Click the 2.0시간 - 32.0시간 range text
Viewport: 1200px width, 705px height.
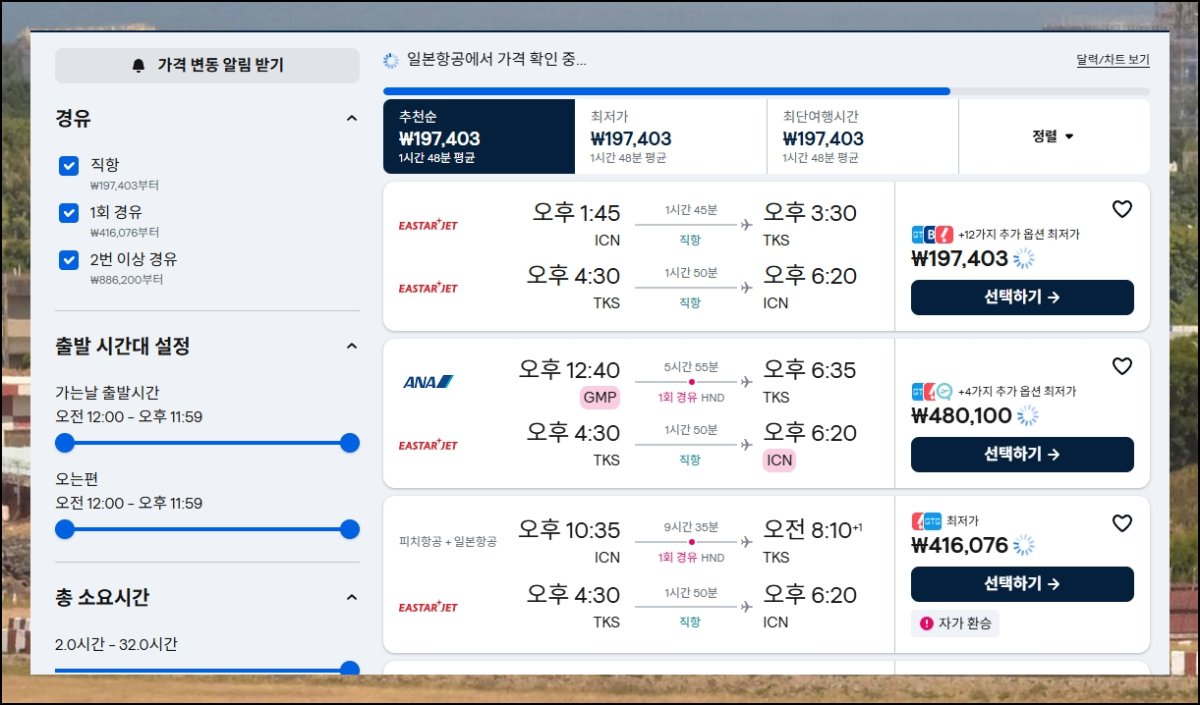pos(116,645)
